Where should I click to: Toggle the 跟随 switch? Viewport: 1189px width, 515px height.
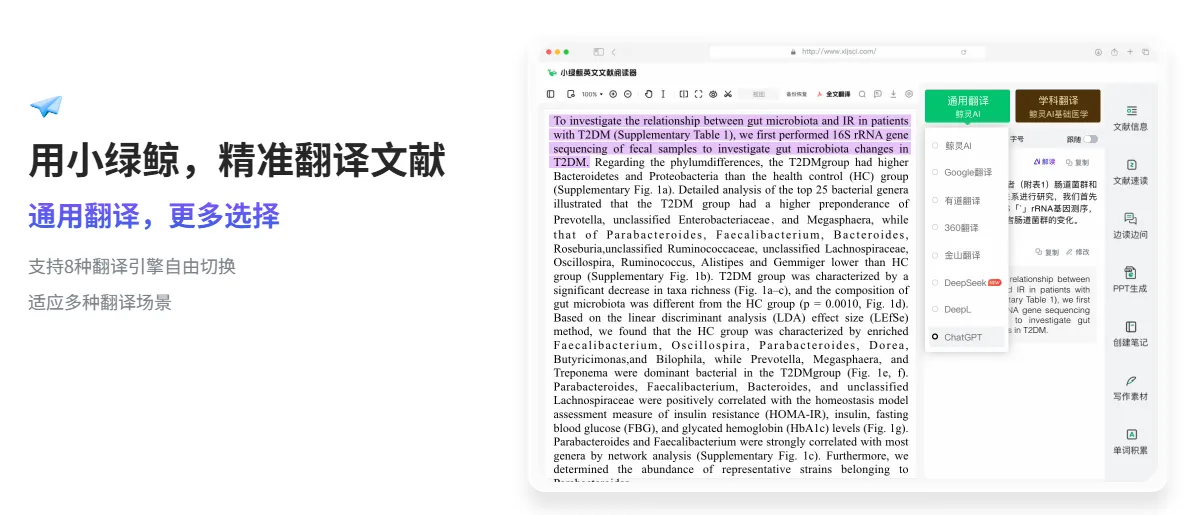(1090, 139)
